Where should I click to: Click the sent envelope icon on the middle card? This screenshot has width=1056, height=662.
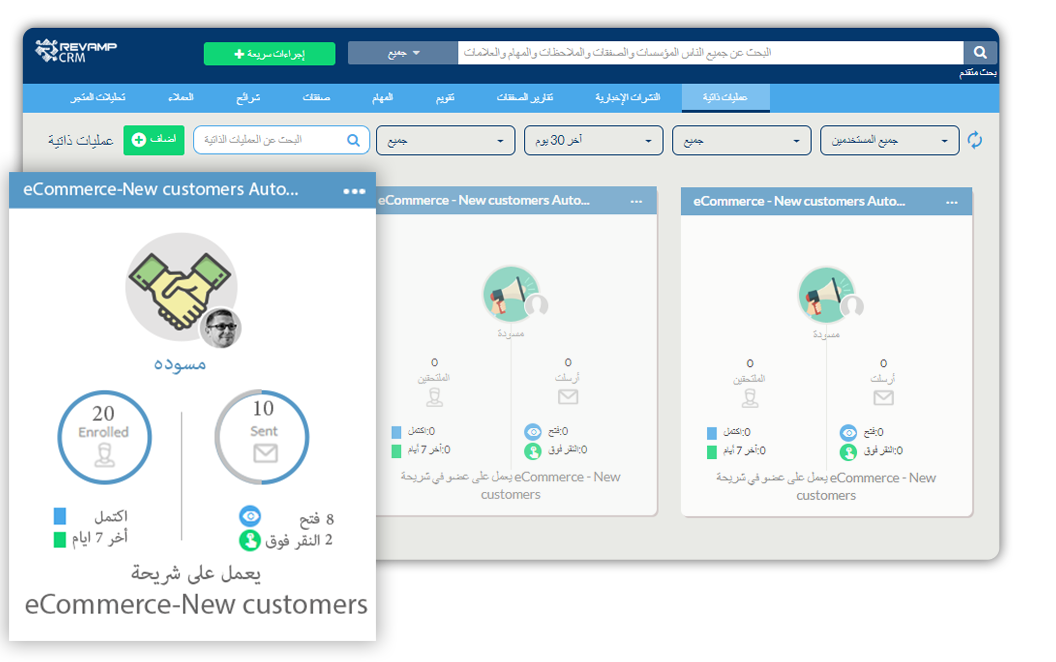point(568,397)
